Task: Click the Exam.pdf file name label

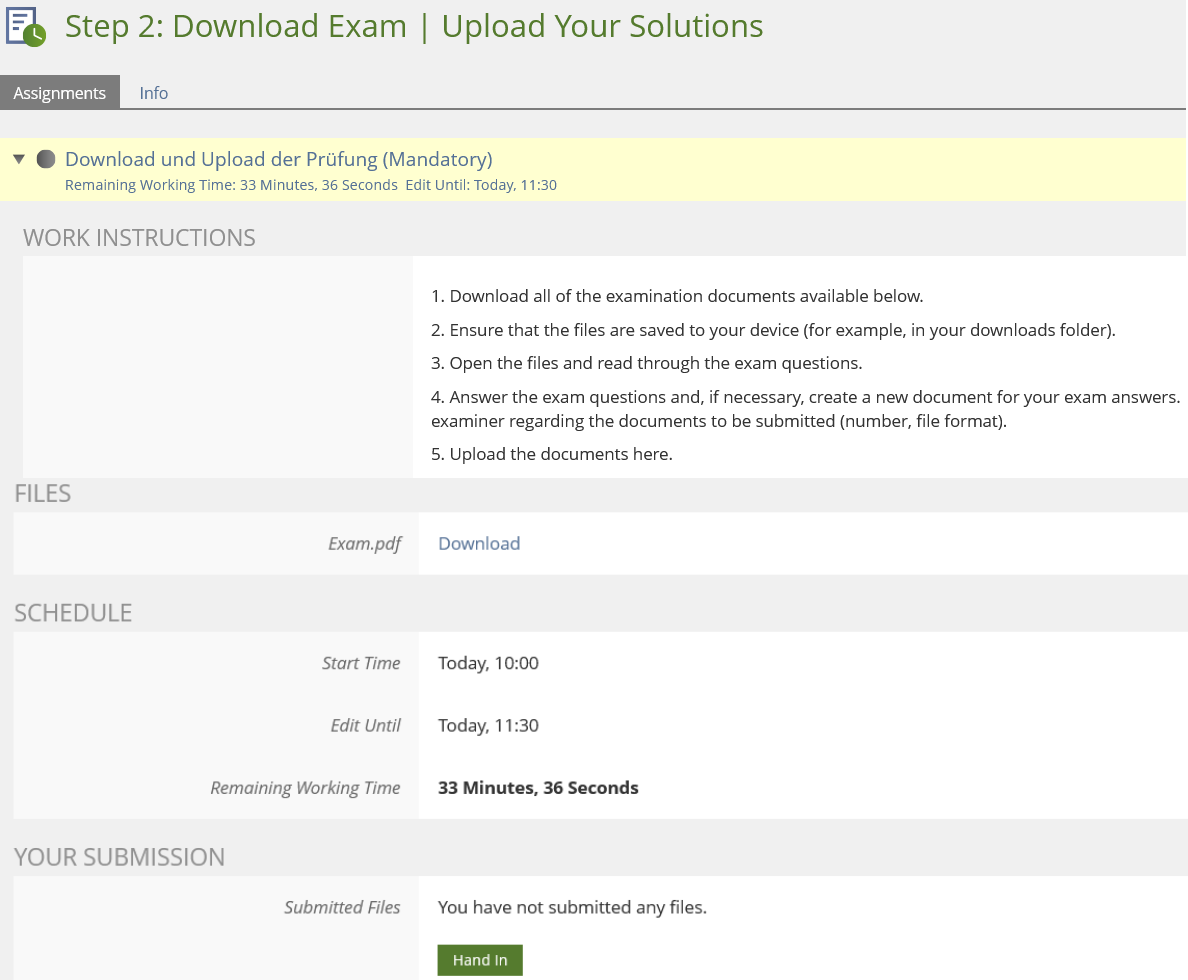Action: [x=364, y=544]
